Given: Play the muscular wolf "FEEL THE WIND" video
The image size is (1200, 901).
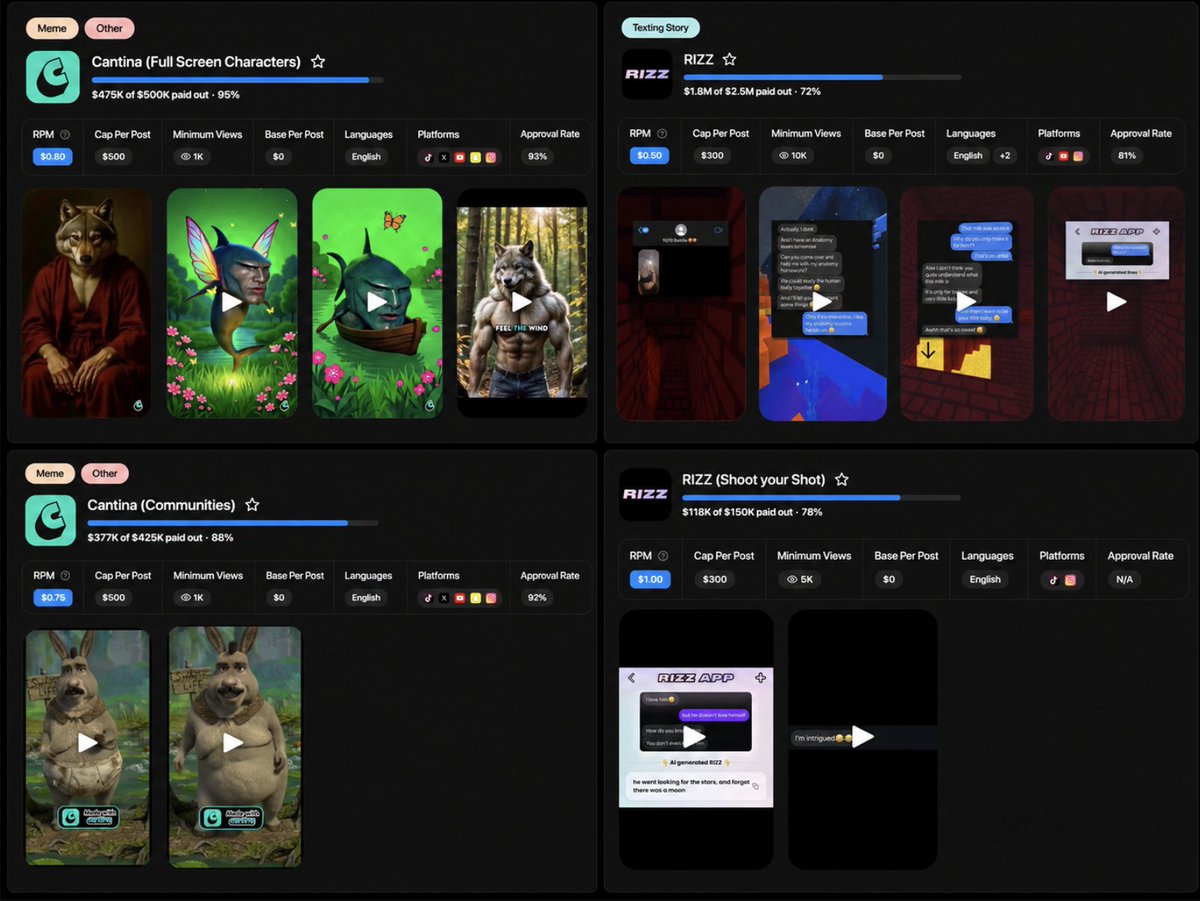Looking at the screenshot, I should point(522,302).
